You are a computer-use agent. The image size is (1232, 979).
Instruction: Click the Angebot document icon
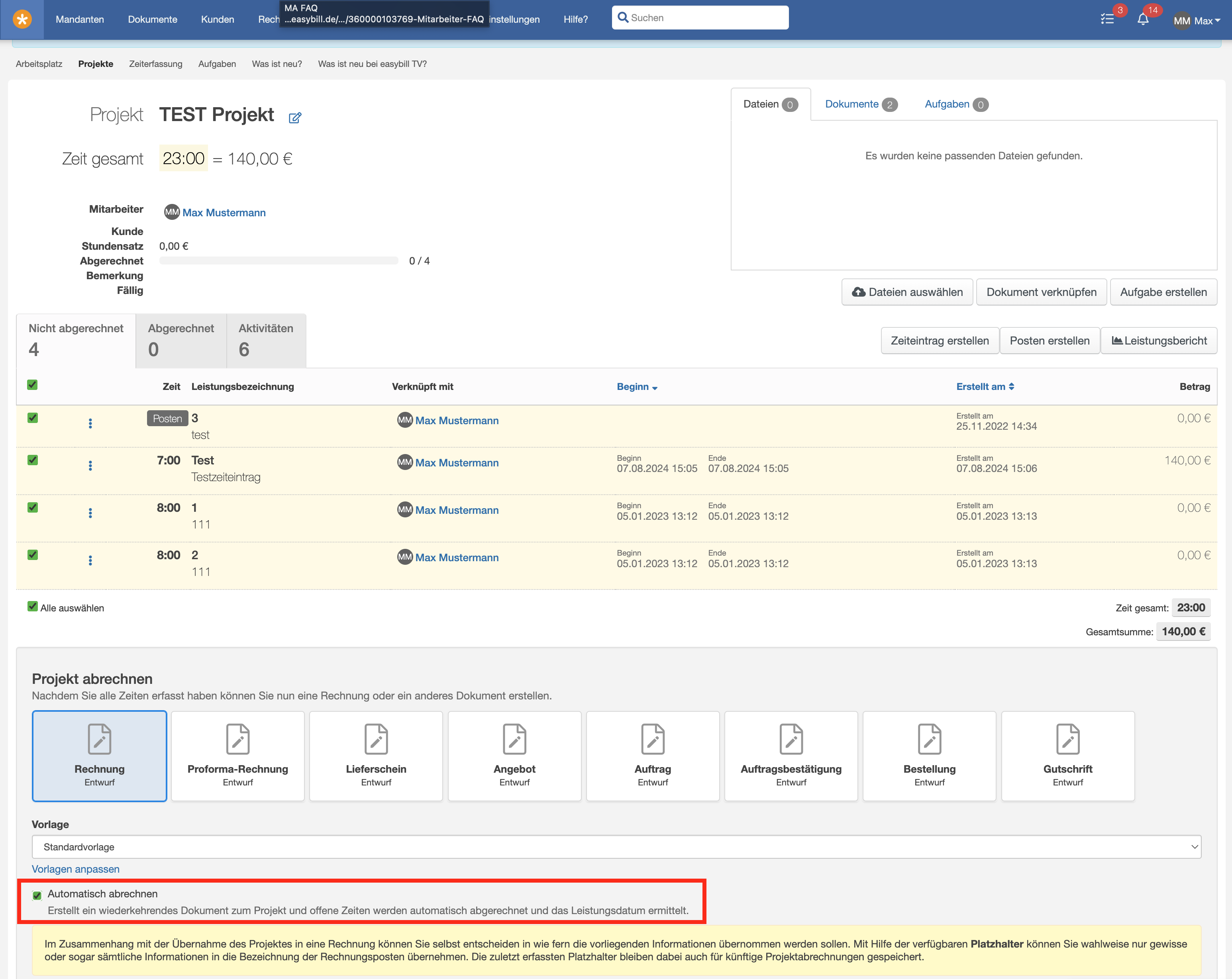(x=514, y=738)
